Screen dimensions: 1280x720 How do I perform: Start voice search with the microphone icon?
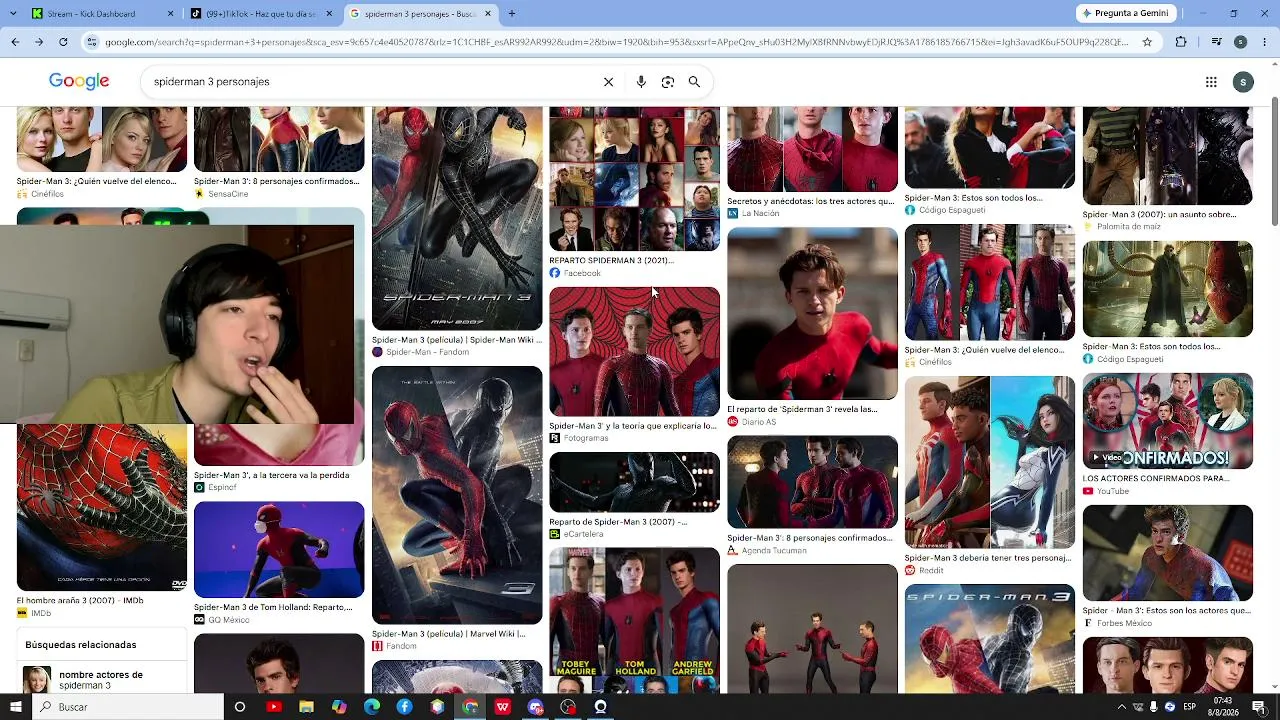coord(641,82)
